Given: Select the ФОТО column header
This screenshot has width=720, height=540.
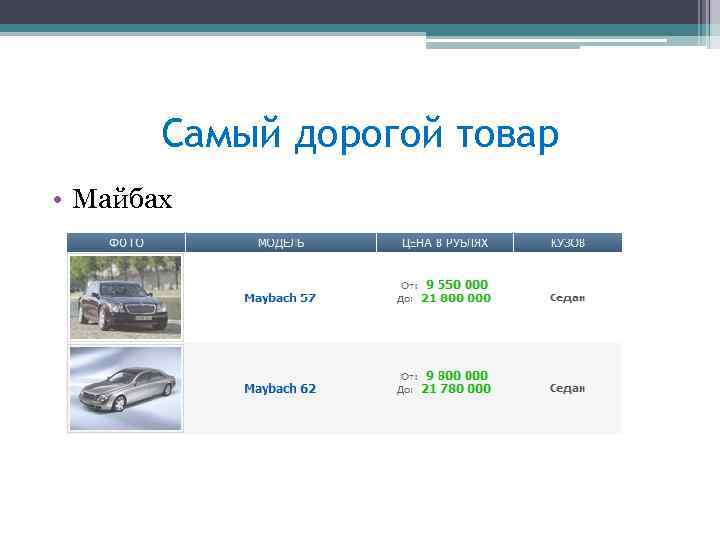Looking at the screenshot, I should point(126,242).
